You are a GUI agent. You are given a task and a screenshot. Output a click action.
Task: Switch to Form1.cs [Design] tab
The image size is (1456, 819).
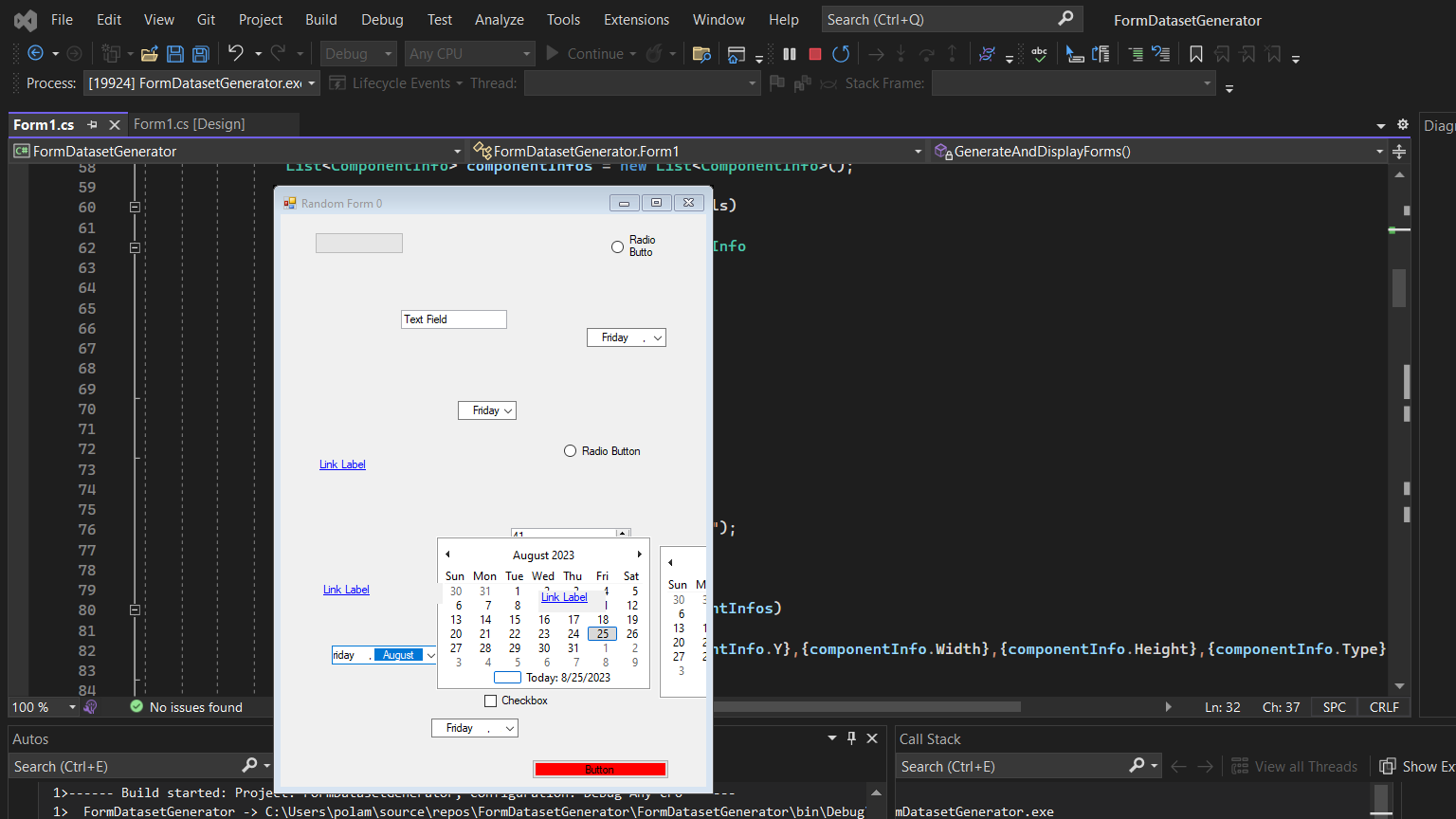(189, 124)
